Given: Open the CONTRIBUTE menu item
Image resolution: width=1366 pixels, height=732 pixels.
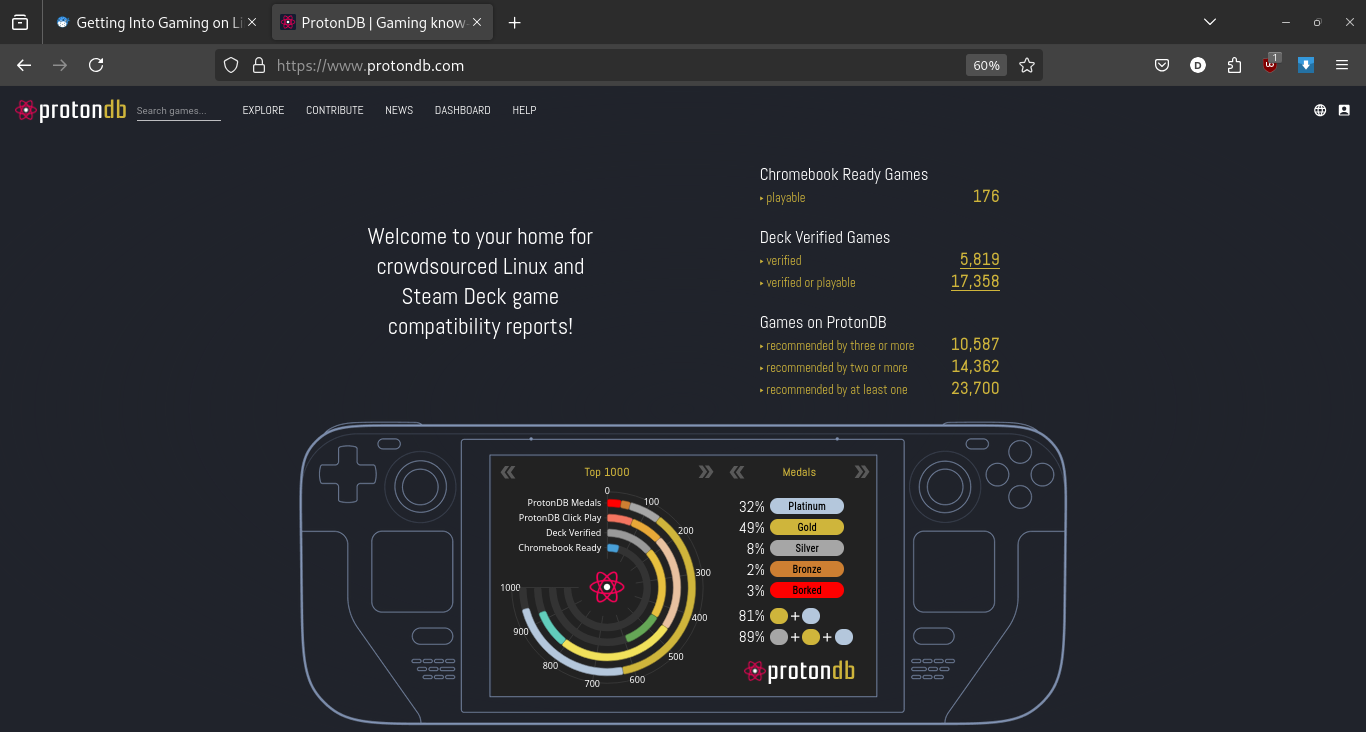Looking at the screenshot, I should [335, 110].
